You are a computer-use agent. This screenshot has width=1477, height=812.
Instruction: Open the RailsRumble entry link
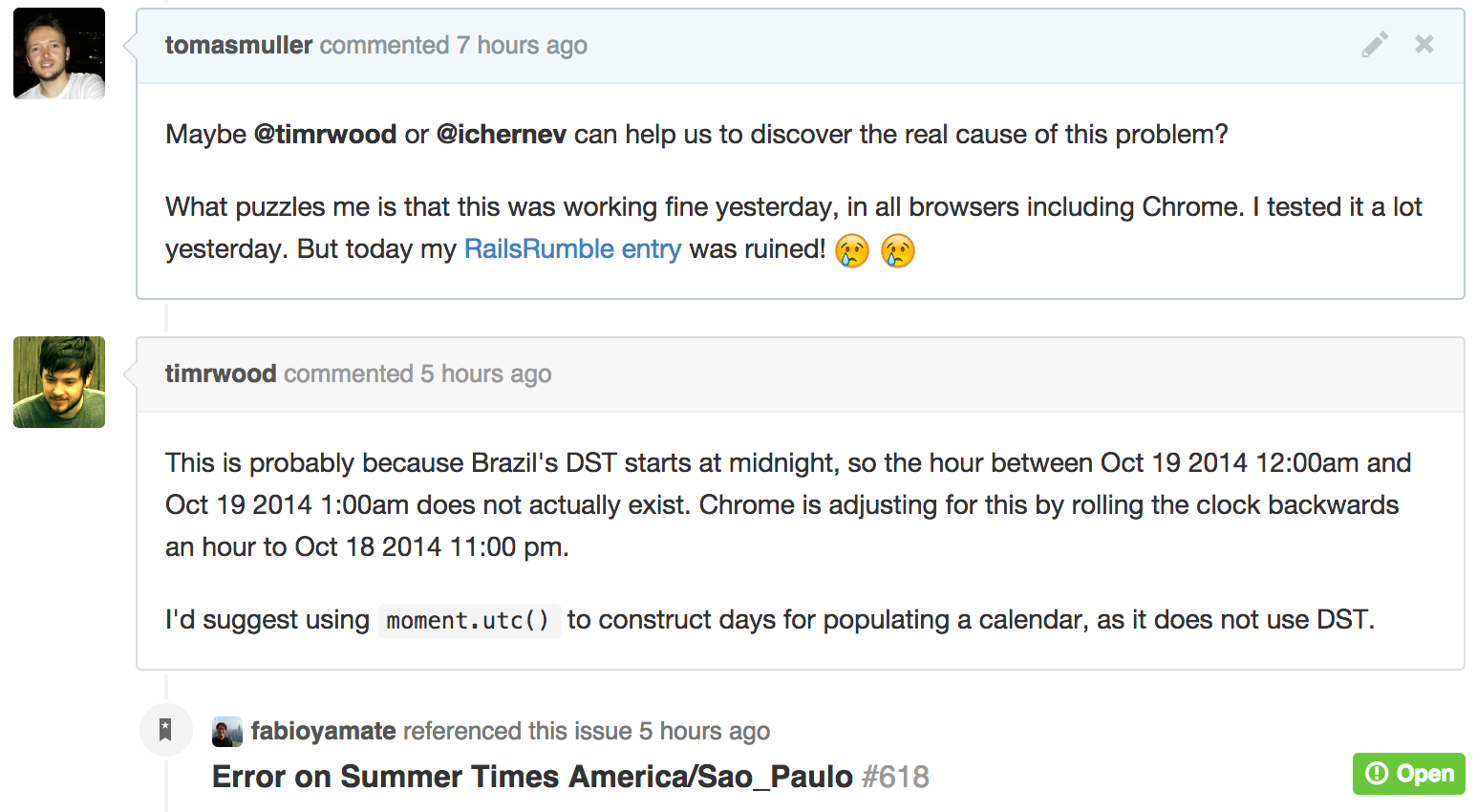pyautogui.click(x=572, y=249)
